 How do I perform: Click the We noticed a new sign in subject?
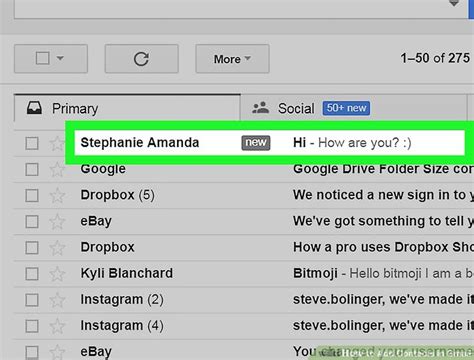pyautogui.click(x=383, y=195)
